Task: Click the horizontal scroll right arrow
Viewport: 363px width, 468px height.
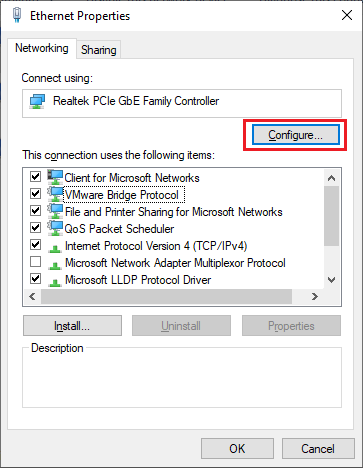Action: (x=315, y=296)
